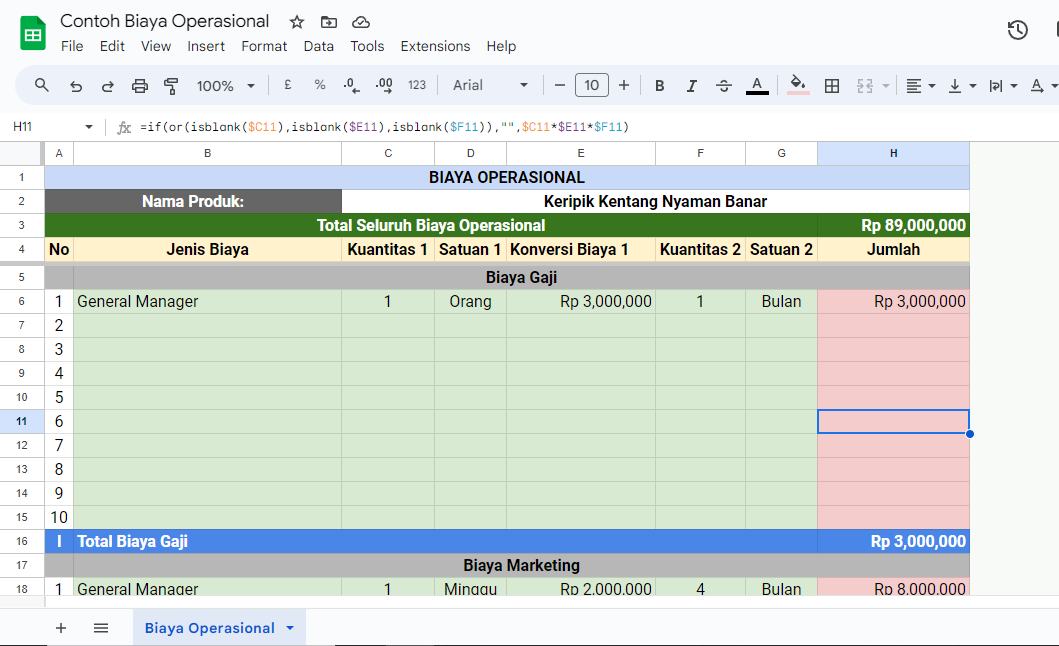Image resolution: width=1059 pixels, height=646 pixels.
Task: Check the cloud save status icon
Action: [361, 22]
